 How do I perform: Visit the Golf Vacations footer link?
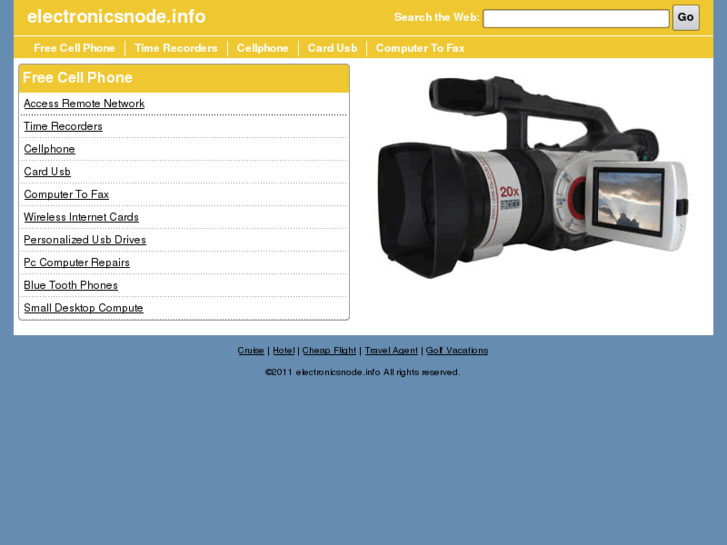pyautogui.click(x=457, y=351)
